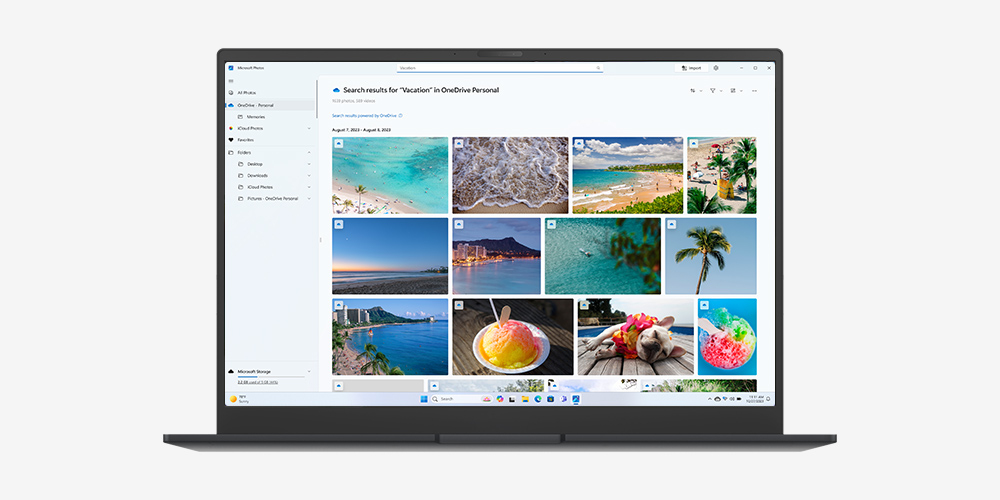Open Copilot from the taskbar
The width and height of the screenshot is (1000, 500).
(500, 399)
